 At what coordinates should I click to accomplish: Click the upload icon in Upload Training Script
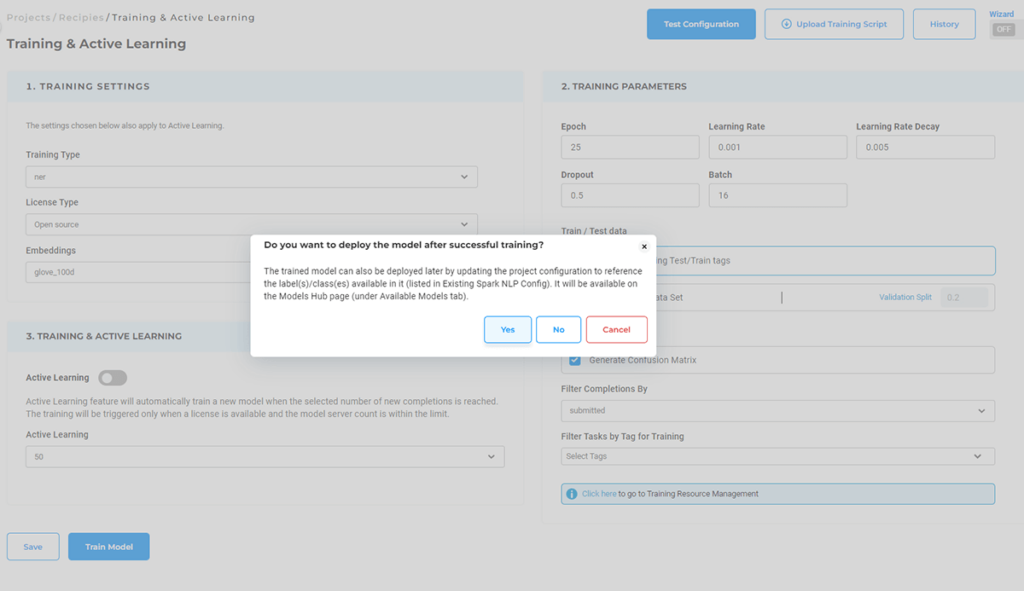[x=786, y=24]
